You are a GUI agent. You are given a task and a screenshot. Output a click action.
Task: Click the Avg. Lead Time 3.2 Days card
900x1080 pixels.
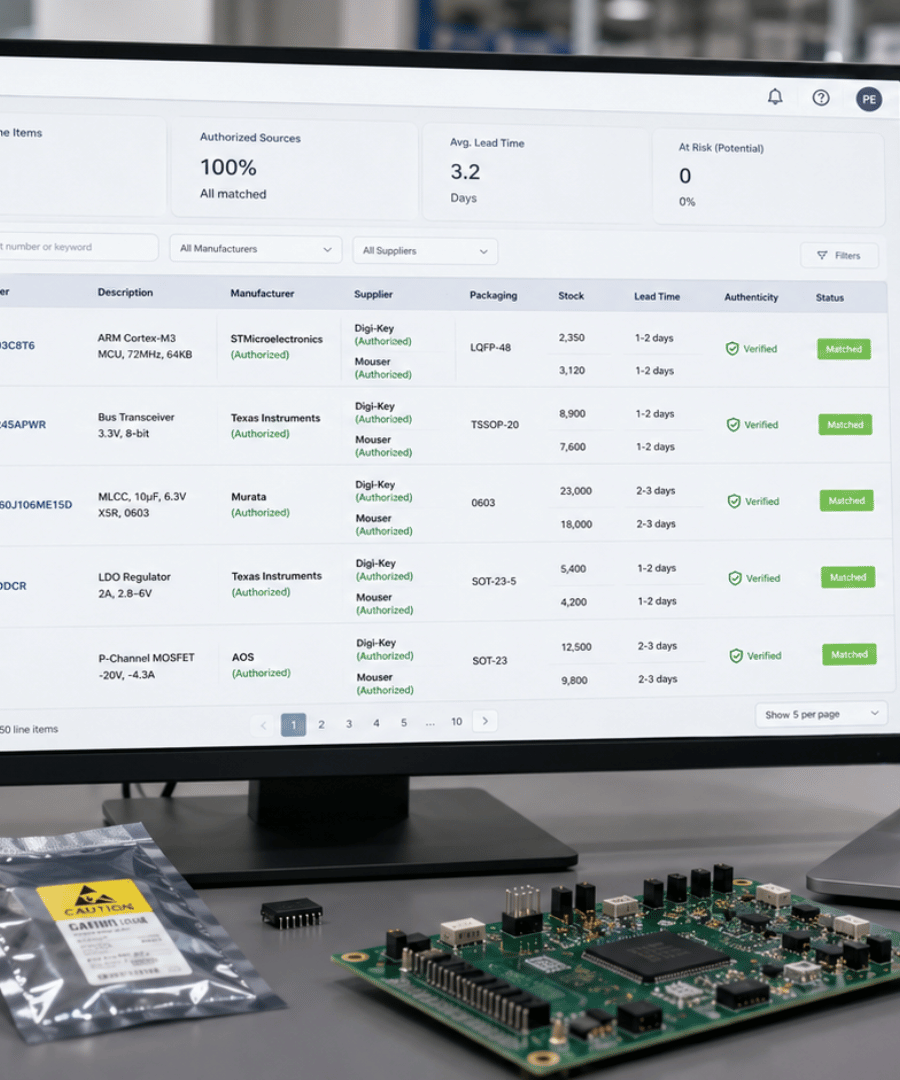(536, 172)
